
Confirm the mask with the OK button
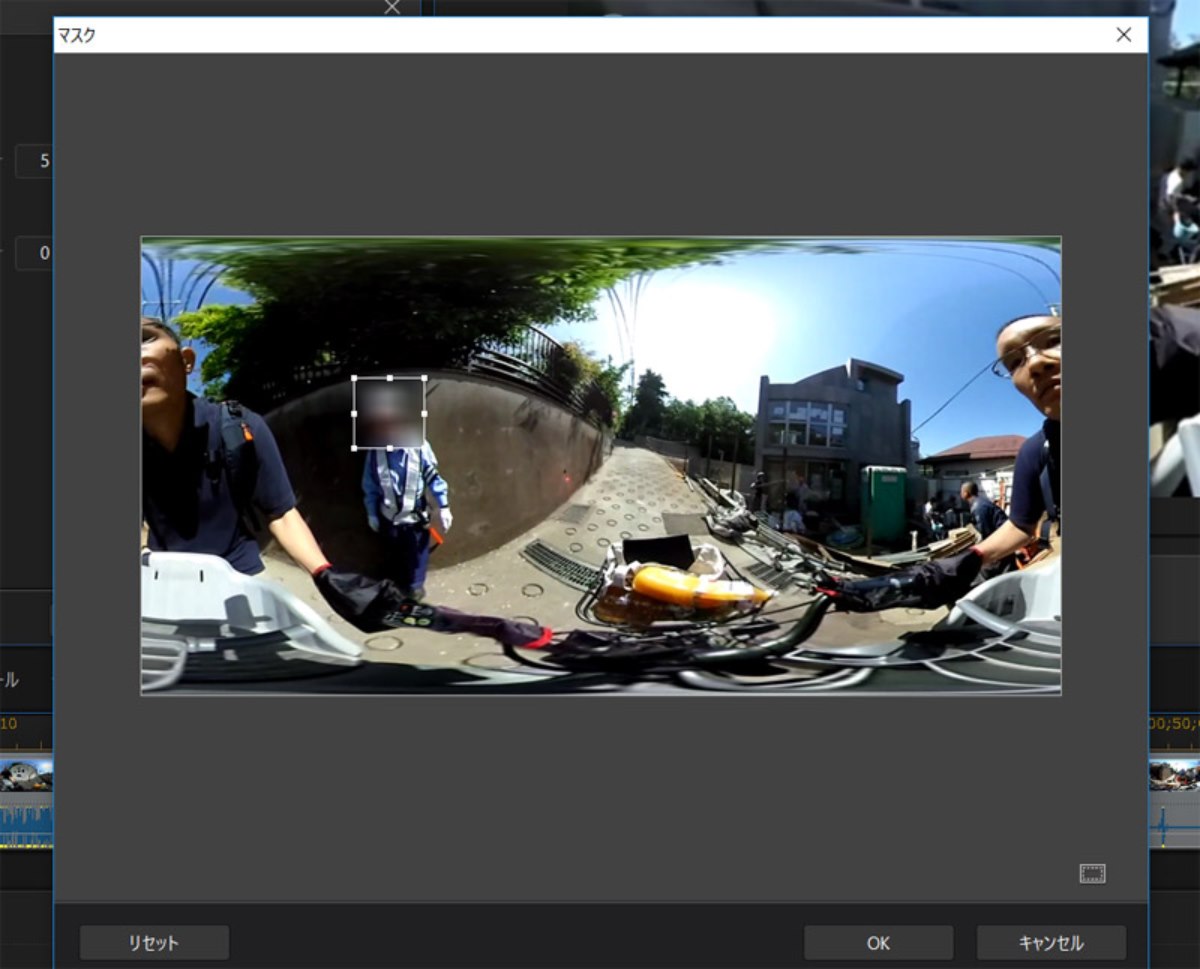[x=878, y=943]
